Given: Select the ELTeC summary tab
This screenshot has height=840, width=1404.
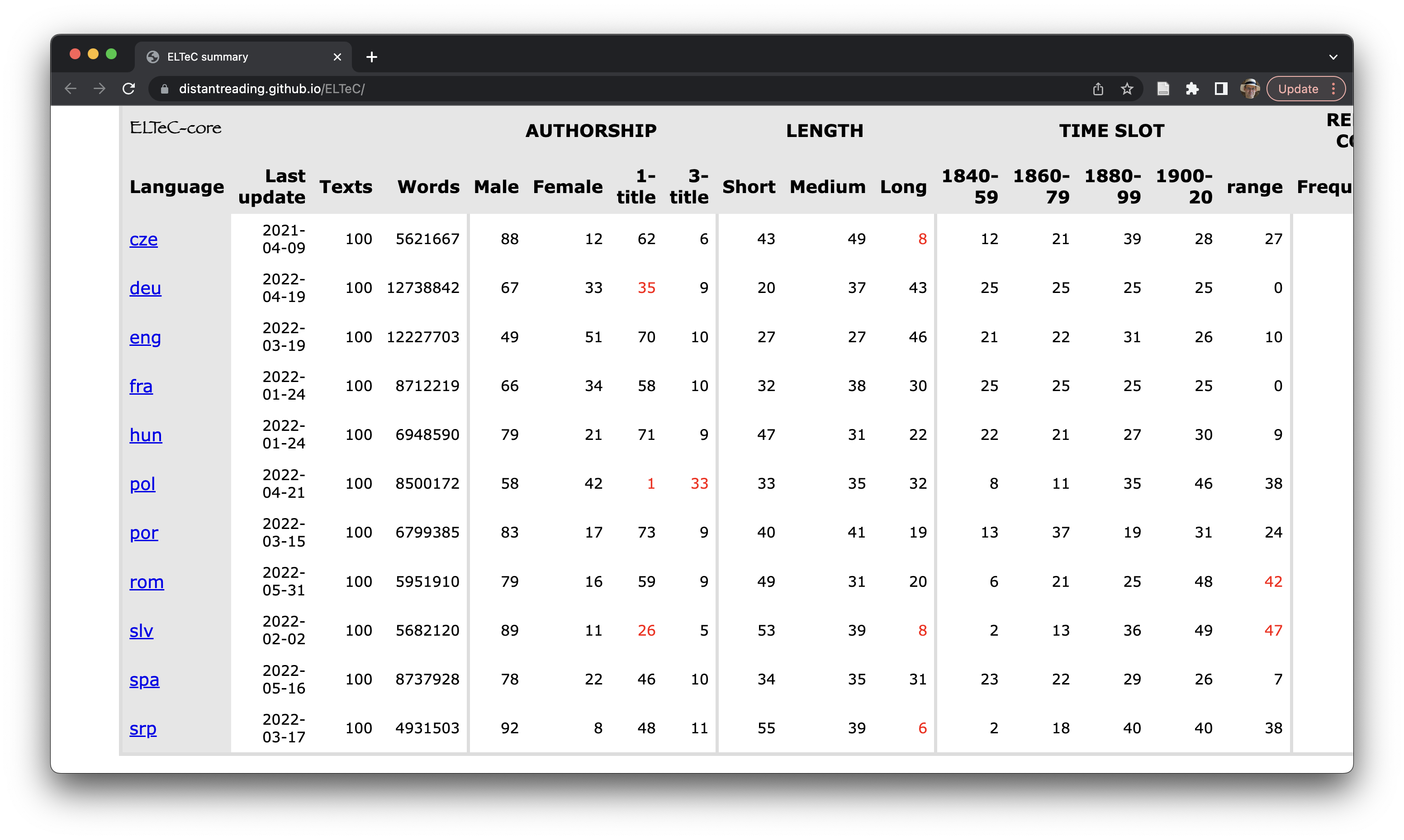Looking at the screenshot, I should pos(243,57).
